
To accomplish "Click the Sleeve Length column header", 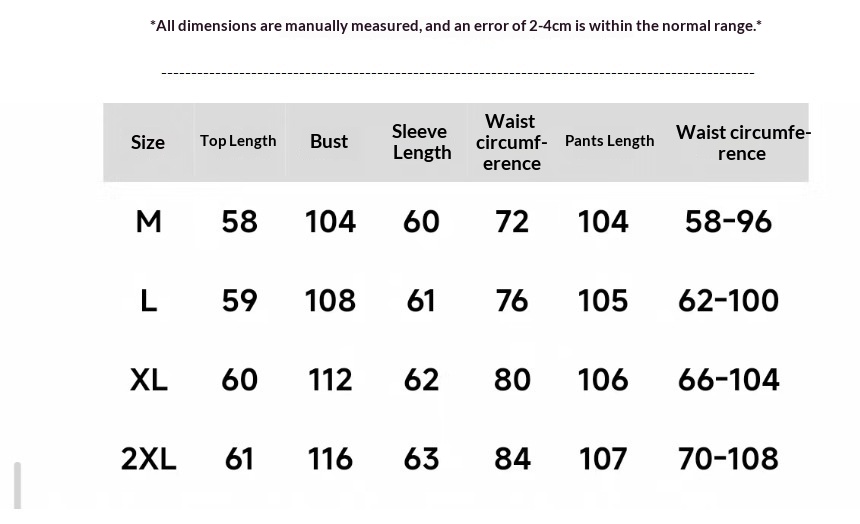I will tap(420, 141).
